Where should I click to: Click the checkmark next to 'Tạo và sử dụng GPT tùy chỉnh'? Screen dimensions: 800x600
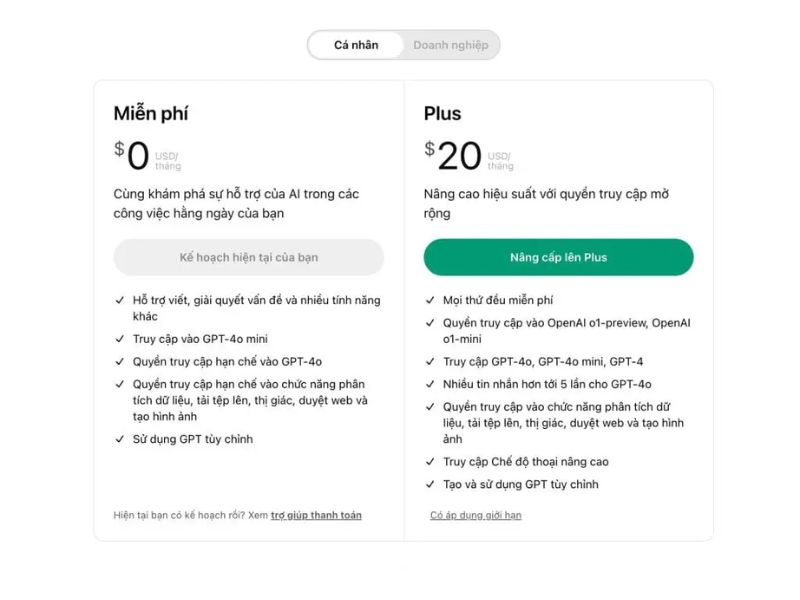[431, 483]
